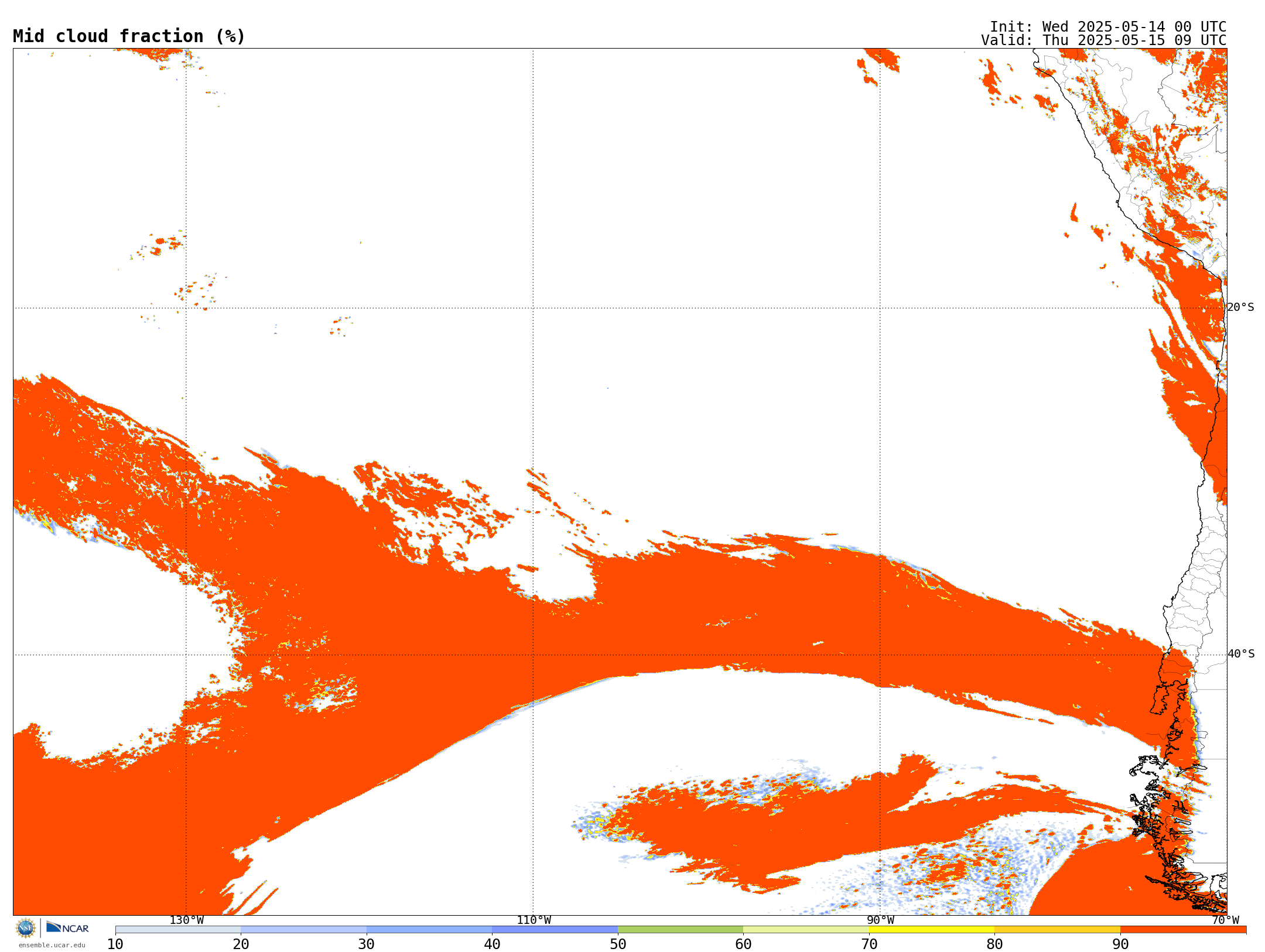1265x952 pixels.
Task: Pick the orange-red 90+ colorbar segment
Action: click(1183, 930)
